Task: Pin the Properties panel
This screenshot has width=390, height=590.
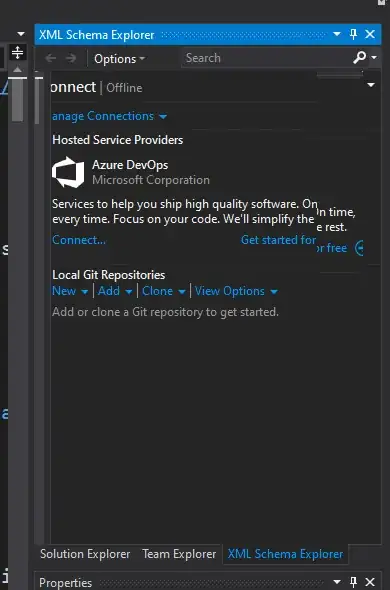Action: coord(353,582)
